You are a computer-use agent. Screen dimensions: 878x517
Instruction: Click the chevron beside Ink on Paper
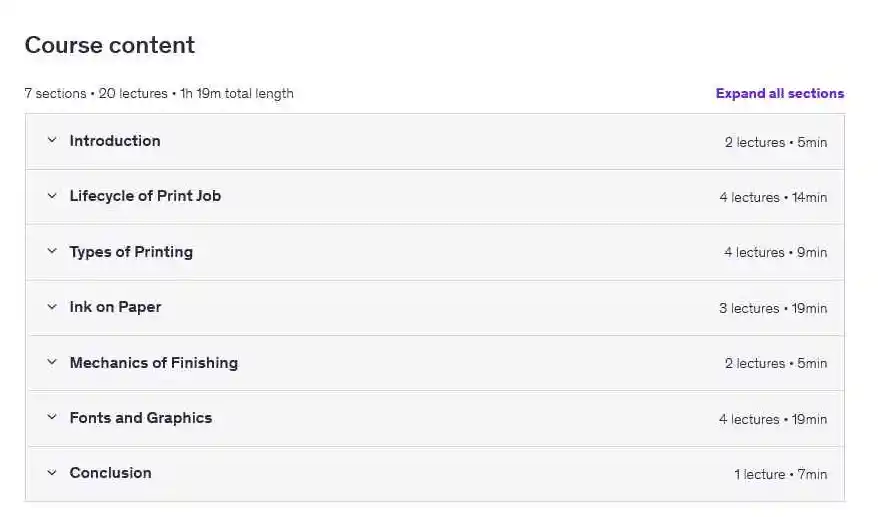(x=52, y=307)
